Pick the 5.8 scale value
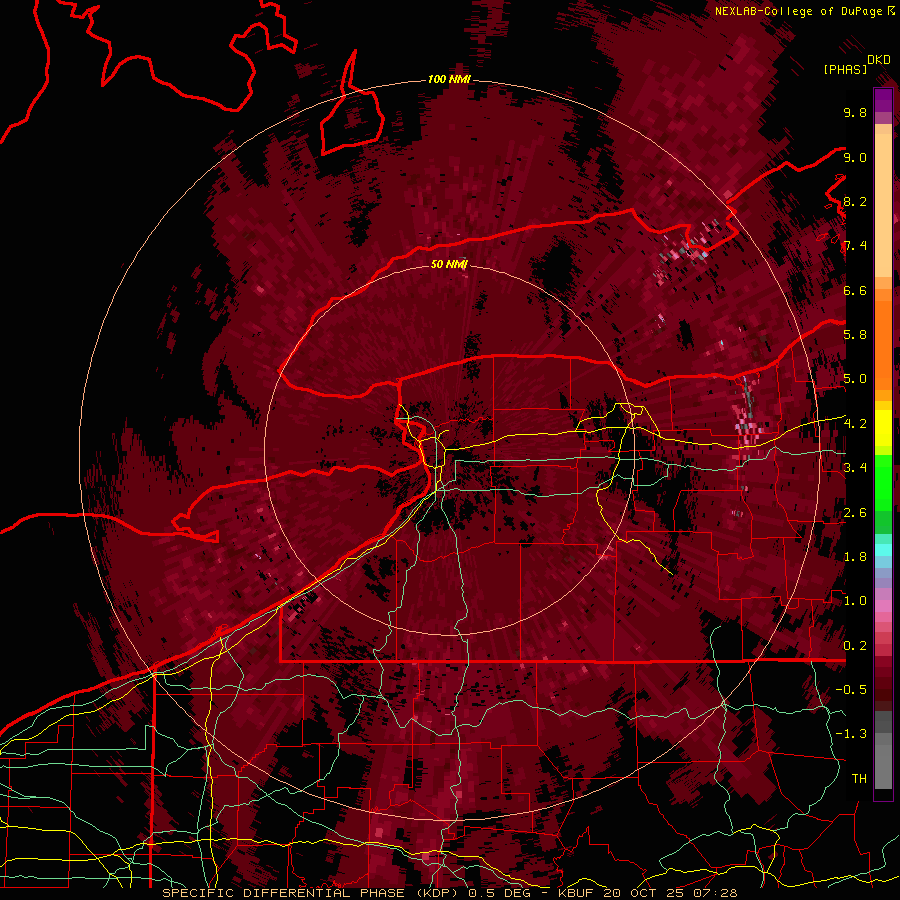 [x=855, y=335]
